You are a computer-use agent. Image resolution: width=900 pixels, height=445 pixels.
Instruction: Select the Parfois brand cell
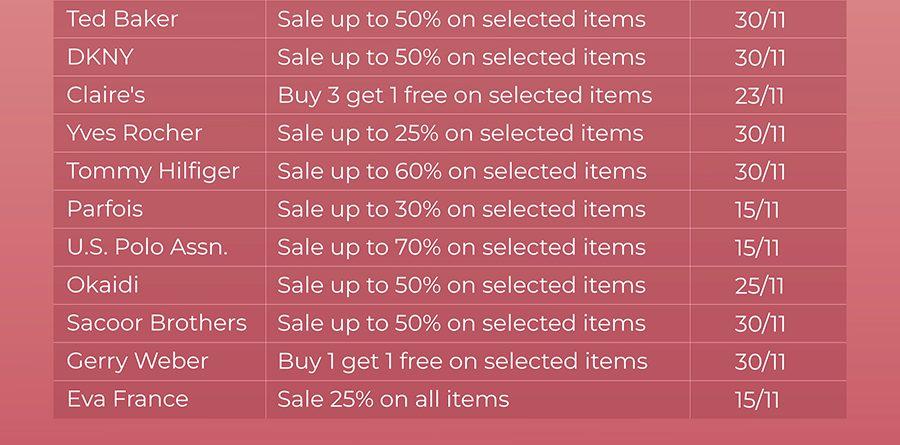pyautogui.click(x=160, y=209)
